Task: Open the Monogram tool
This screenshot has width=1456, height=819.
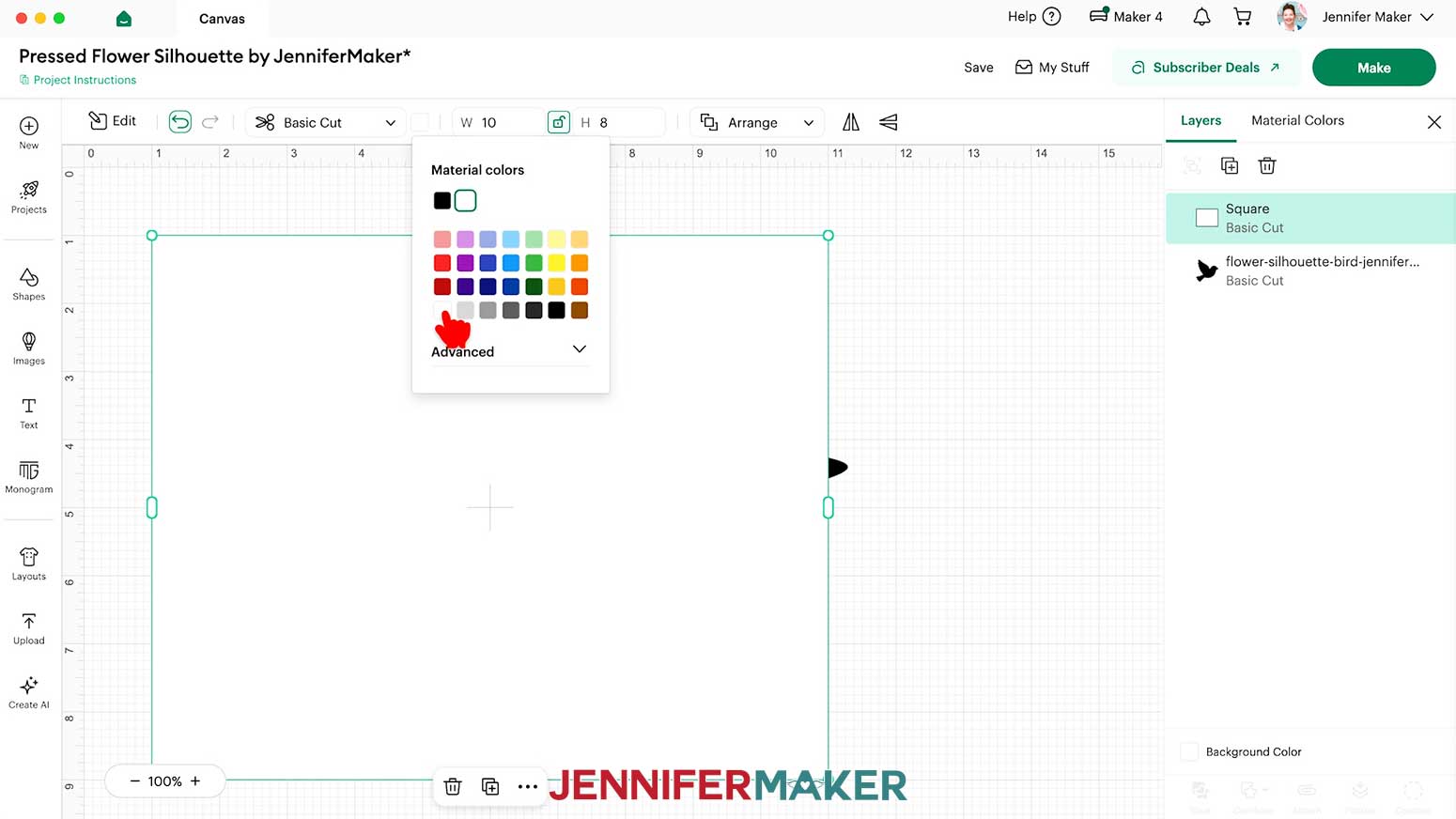Action: tap(29, 477)
